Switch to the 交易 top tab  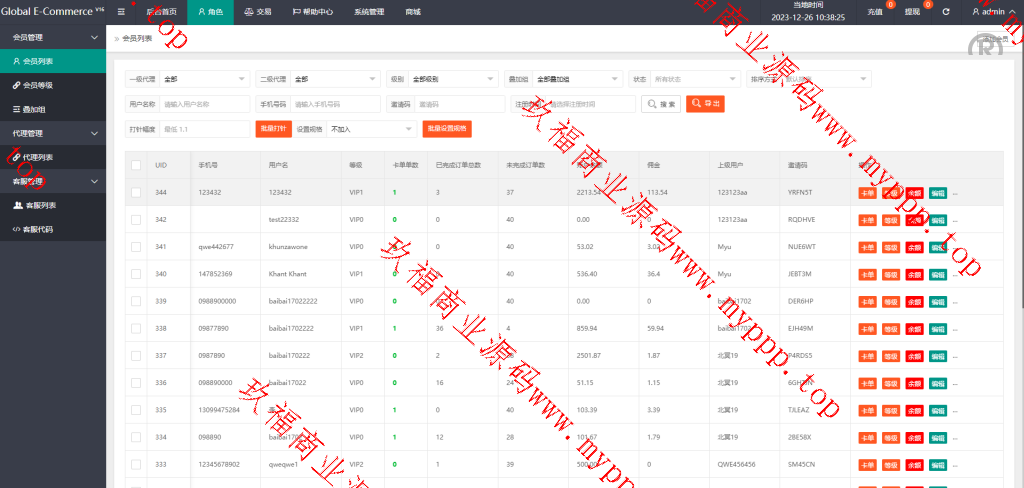click(258, 12)
